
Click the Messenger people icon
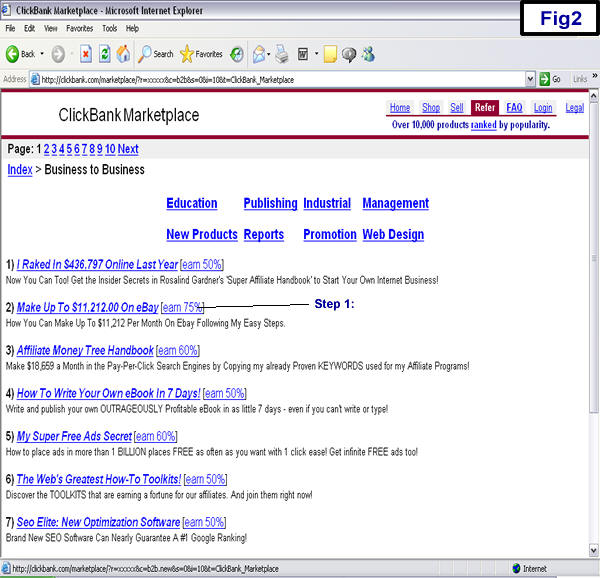(x=368, y=54)
